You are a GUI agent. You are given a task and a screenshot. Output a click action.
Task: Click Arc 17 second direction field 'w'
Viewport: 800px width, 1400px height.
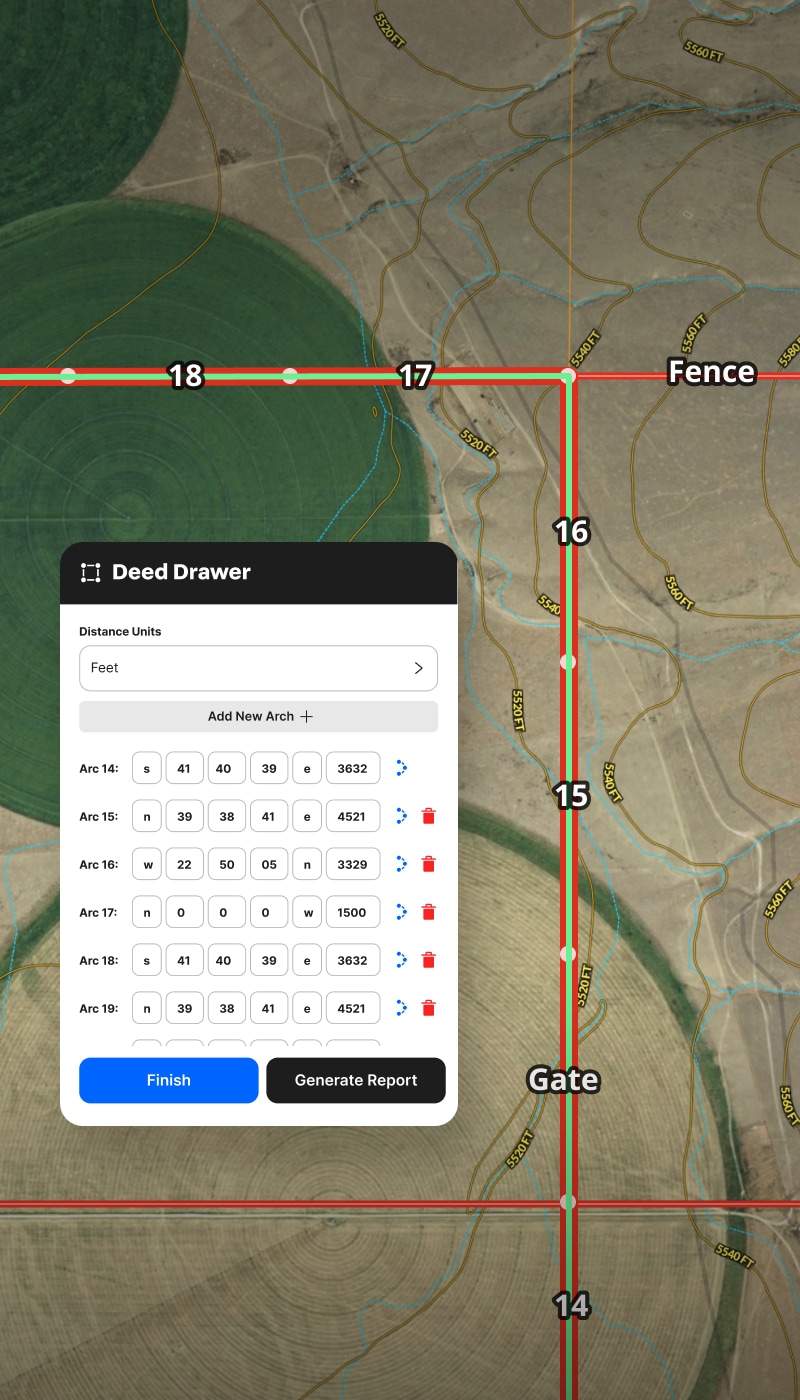307,912
